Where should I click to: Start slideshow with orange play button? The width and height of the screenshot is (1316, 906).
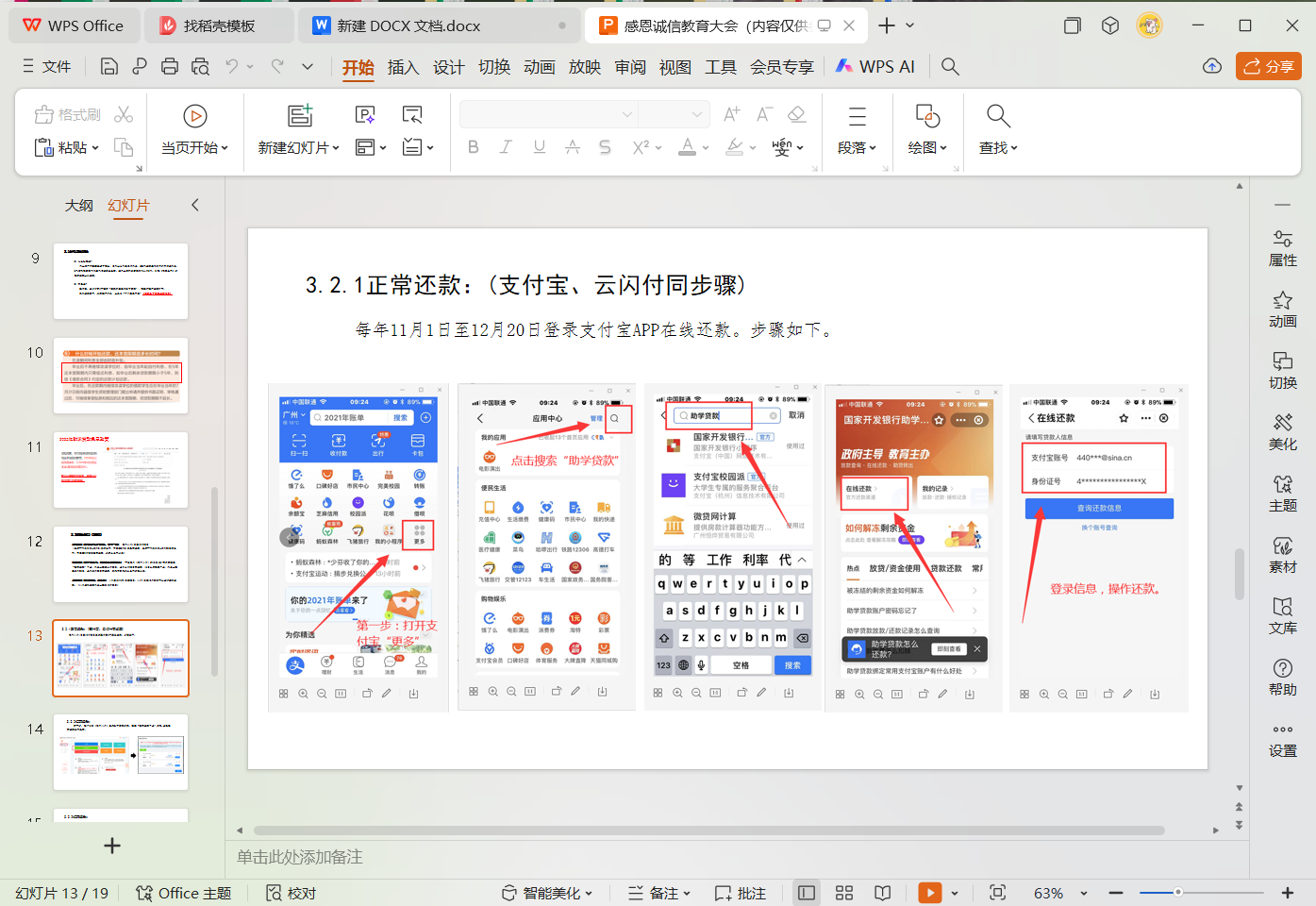(x=929, y=893)
